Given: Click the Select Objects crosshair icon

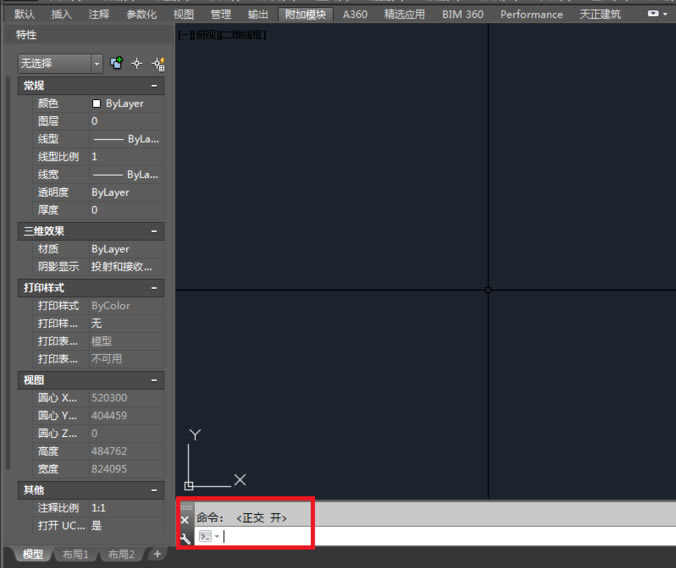Looking at the screenshot, I should click(137, 64).
